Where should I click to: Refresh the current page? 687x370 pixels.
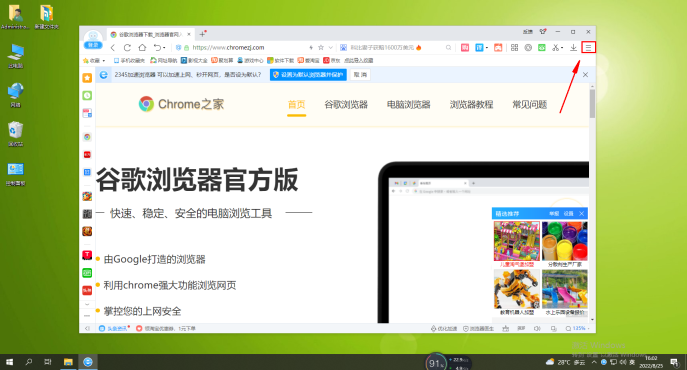point(127,47)
